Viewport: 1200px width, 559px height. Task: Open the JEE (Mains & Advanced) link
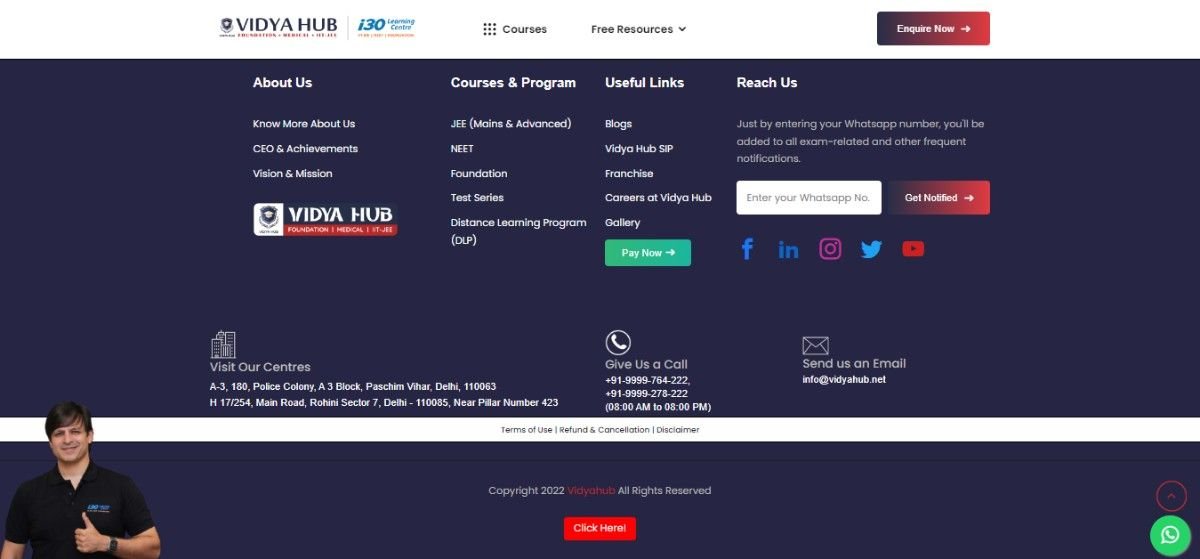pos(510,124)
